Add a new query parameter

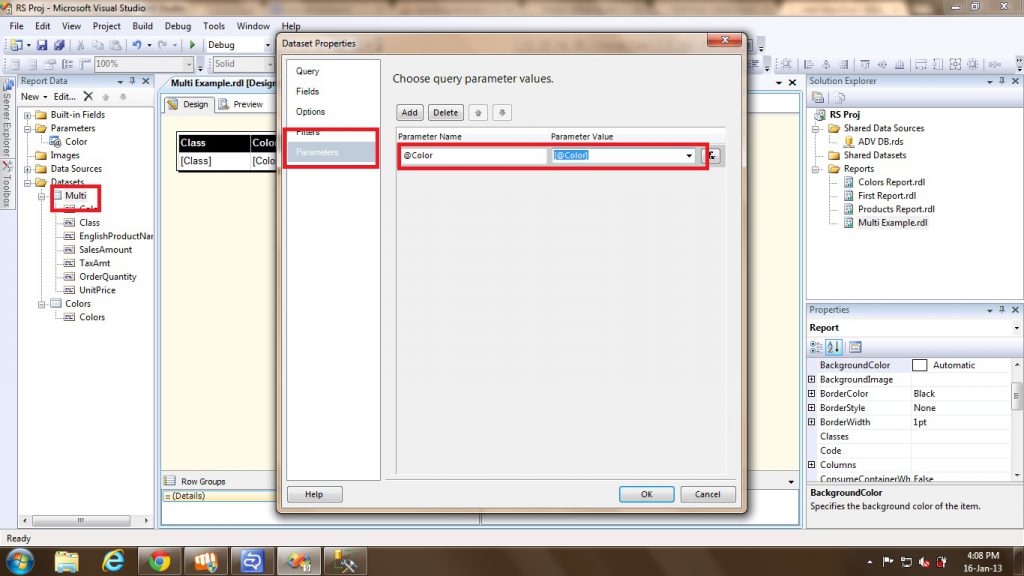pyautogui.click(x=409, y=112)
